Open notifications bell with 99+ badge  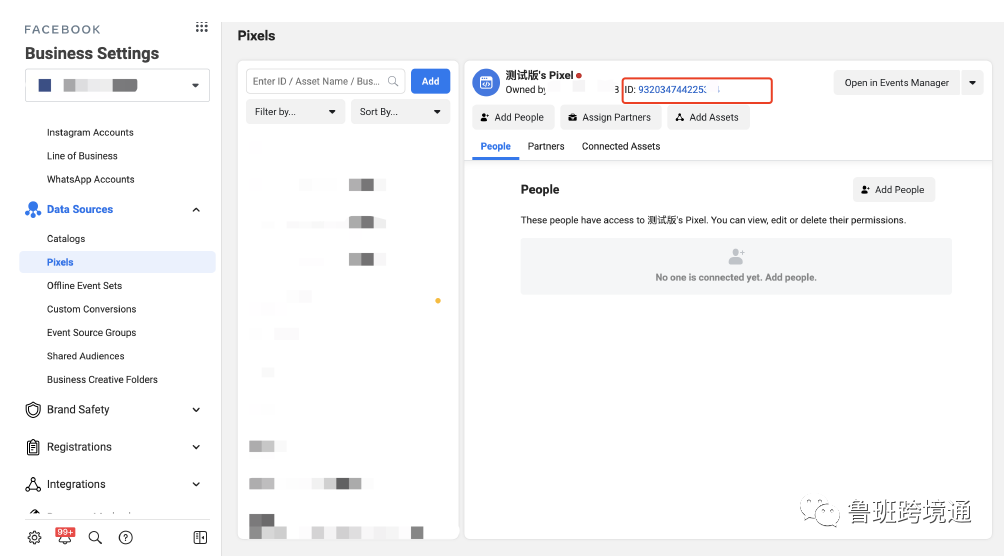click(x=65, y=536)
